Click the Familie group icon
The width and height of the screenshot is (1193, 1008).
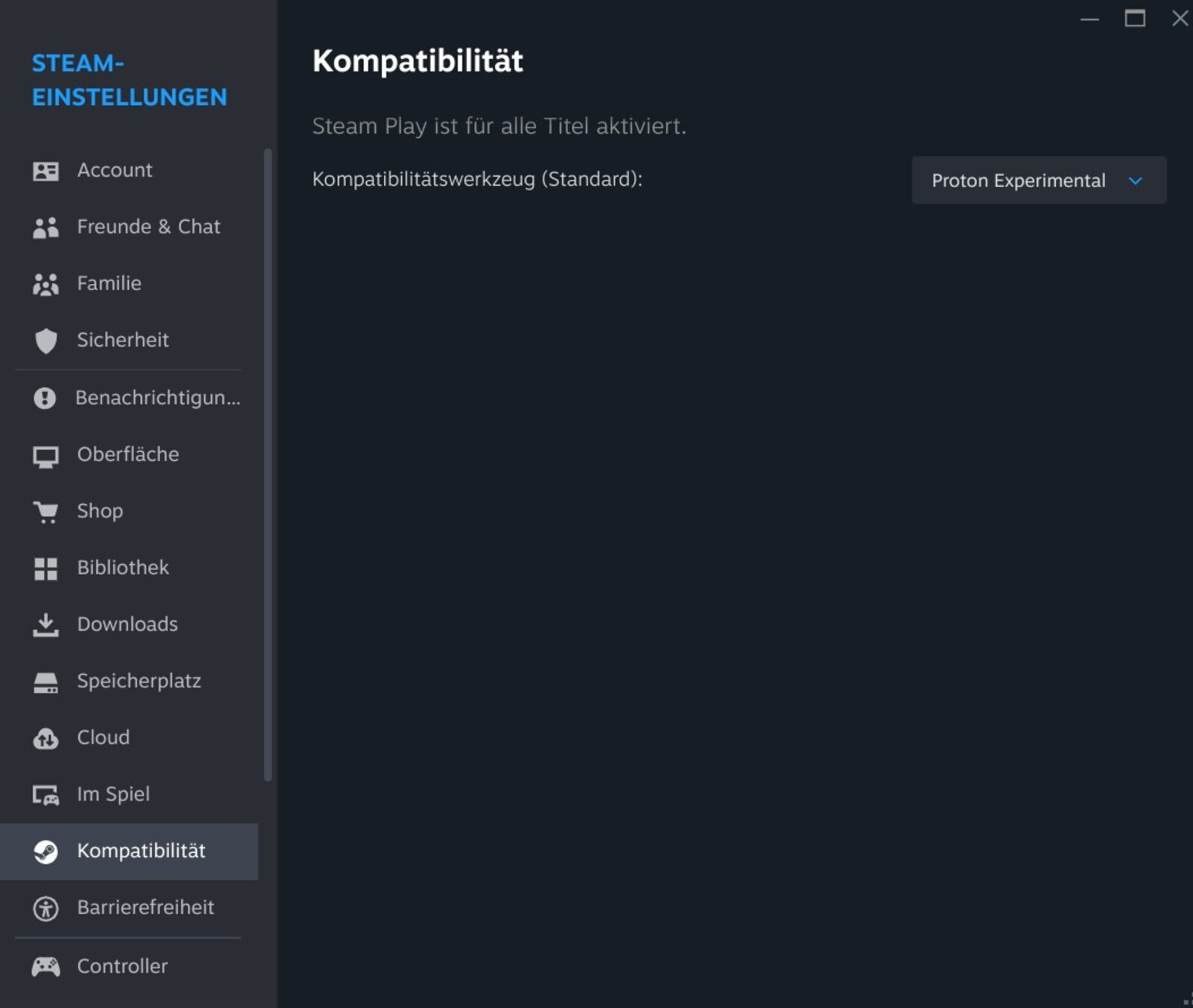point(45,284)
